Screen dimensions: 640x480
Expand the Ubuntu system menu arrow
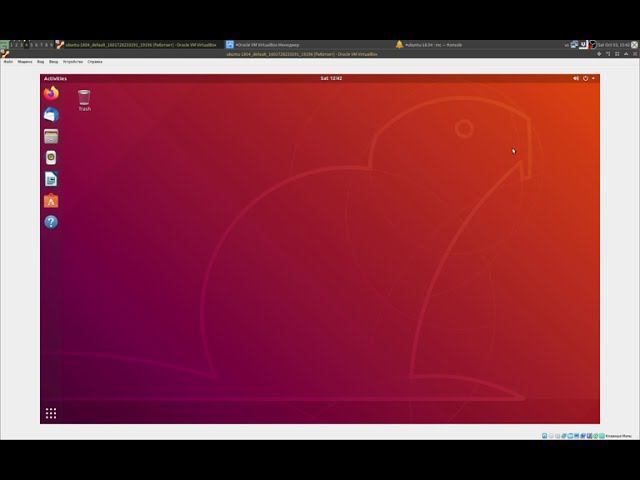tap(593, 78)
